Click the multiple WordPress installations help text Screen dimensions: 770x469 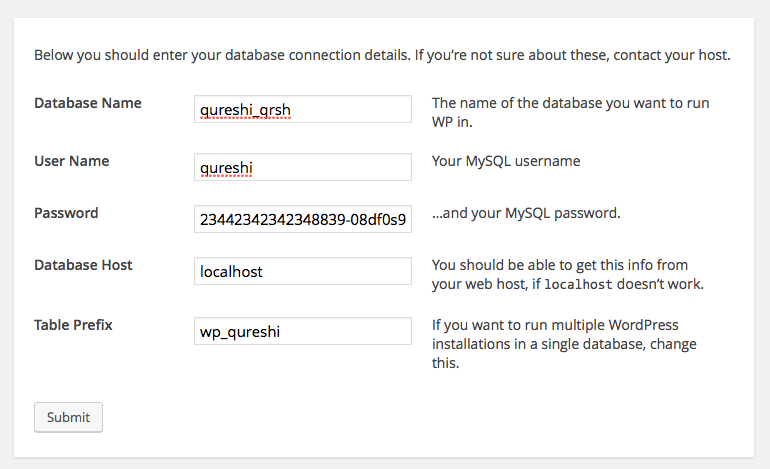564,344
